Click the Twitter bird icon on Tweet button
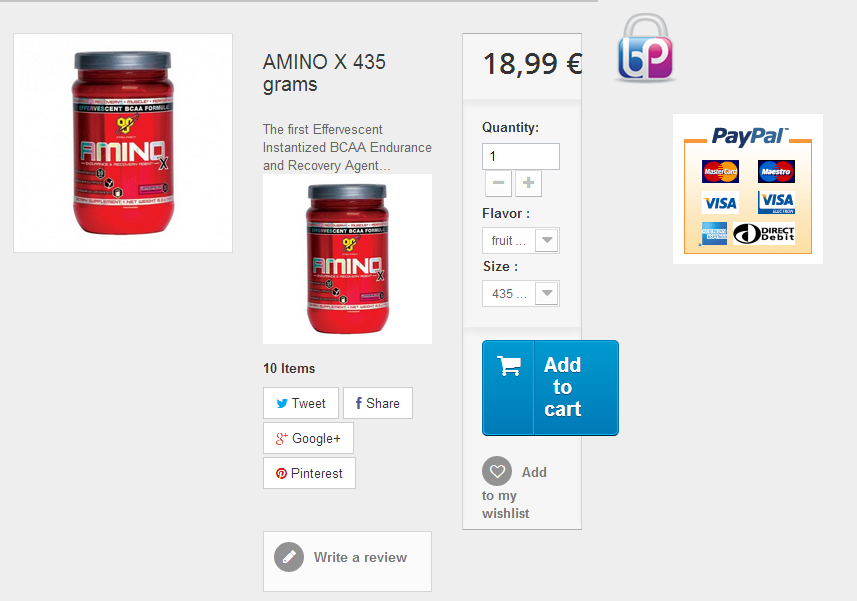857x601 pixels. [282, 404]
